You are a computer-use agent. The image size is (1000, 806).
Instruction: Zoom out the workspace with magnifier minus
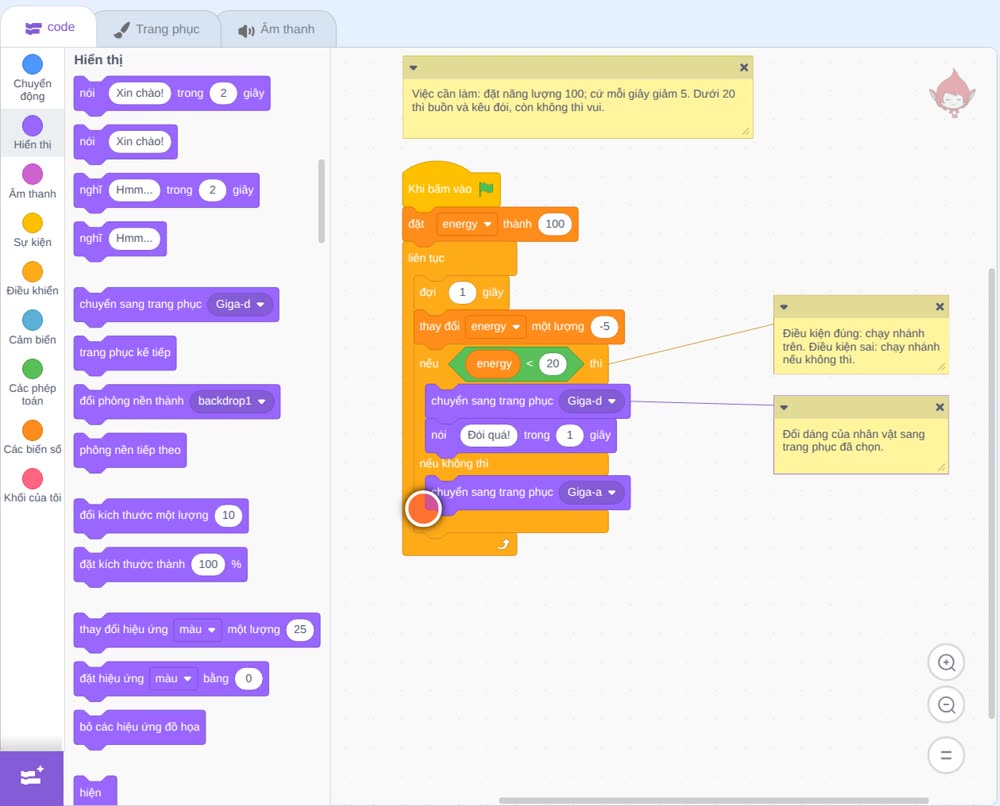point(946,705)
